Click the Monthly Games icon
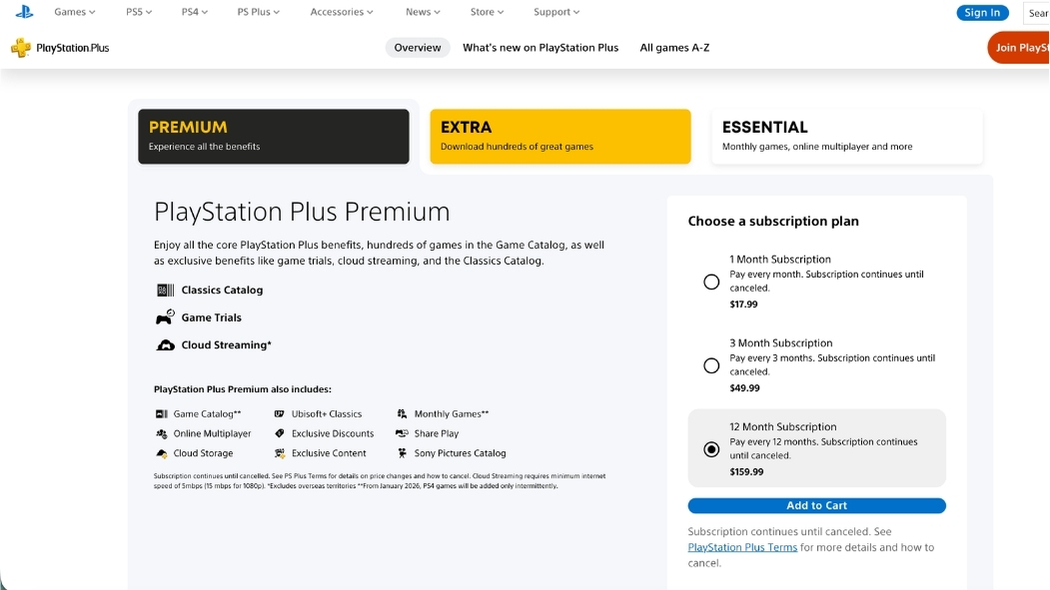Screen dimensions: 1050x590 coord(402,414)
